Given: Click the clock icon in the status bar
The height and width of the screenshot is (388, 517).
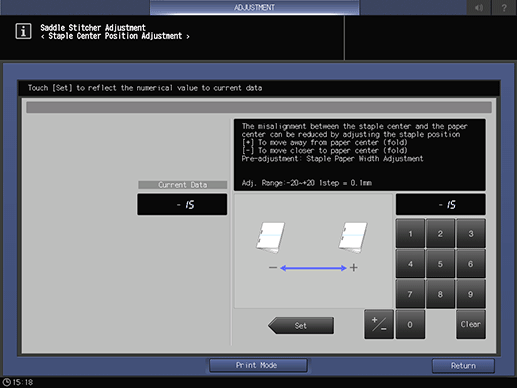Looking at the screenshot, I should tap(6, 382).
